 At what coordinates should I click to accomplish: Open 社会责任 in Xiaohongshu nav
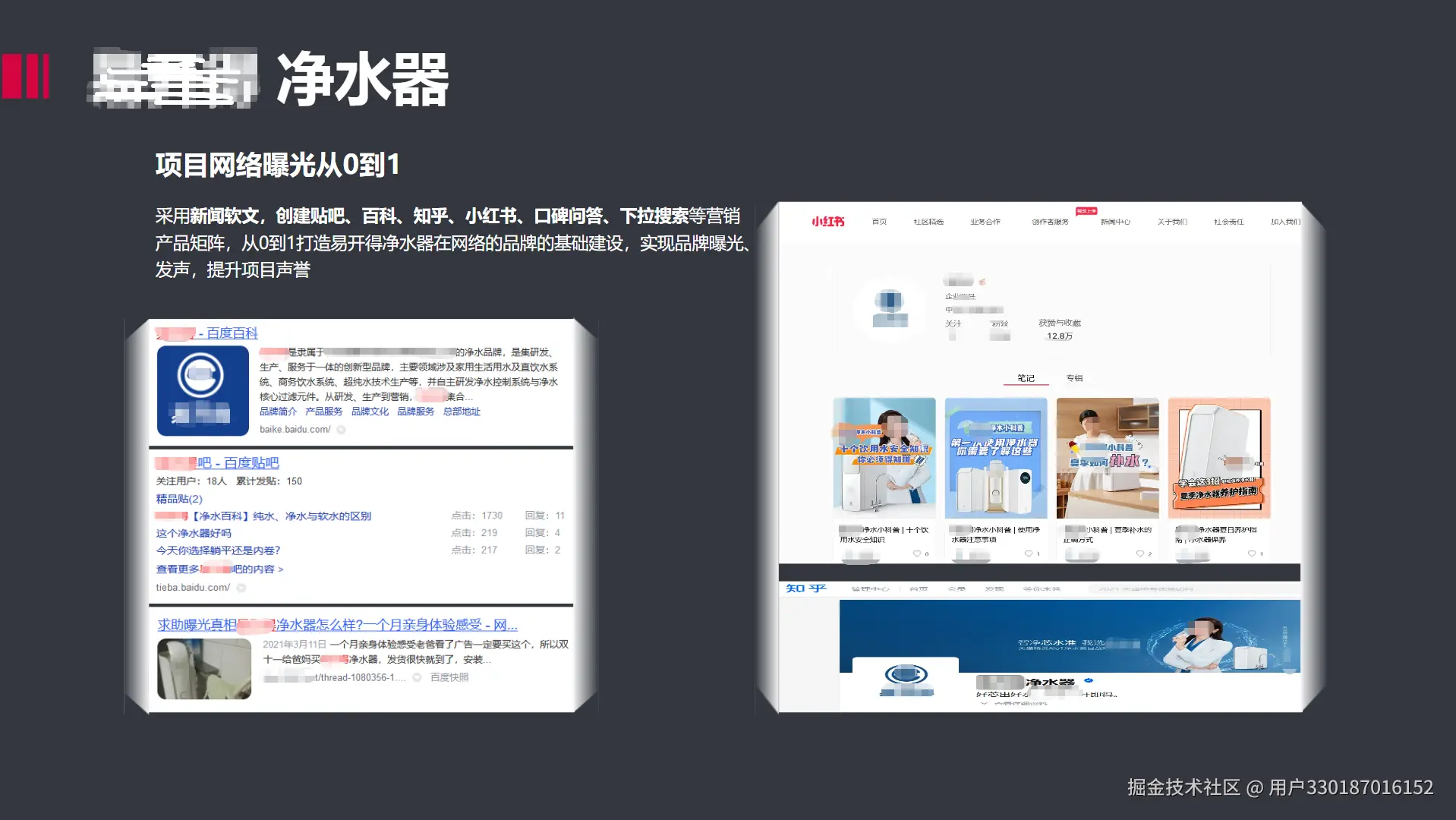(x=1228, y=222)
